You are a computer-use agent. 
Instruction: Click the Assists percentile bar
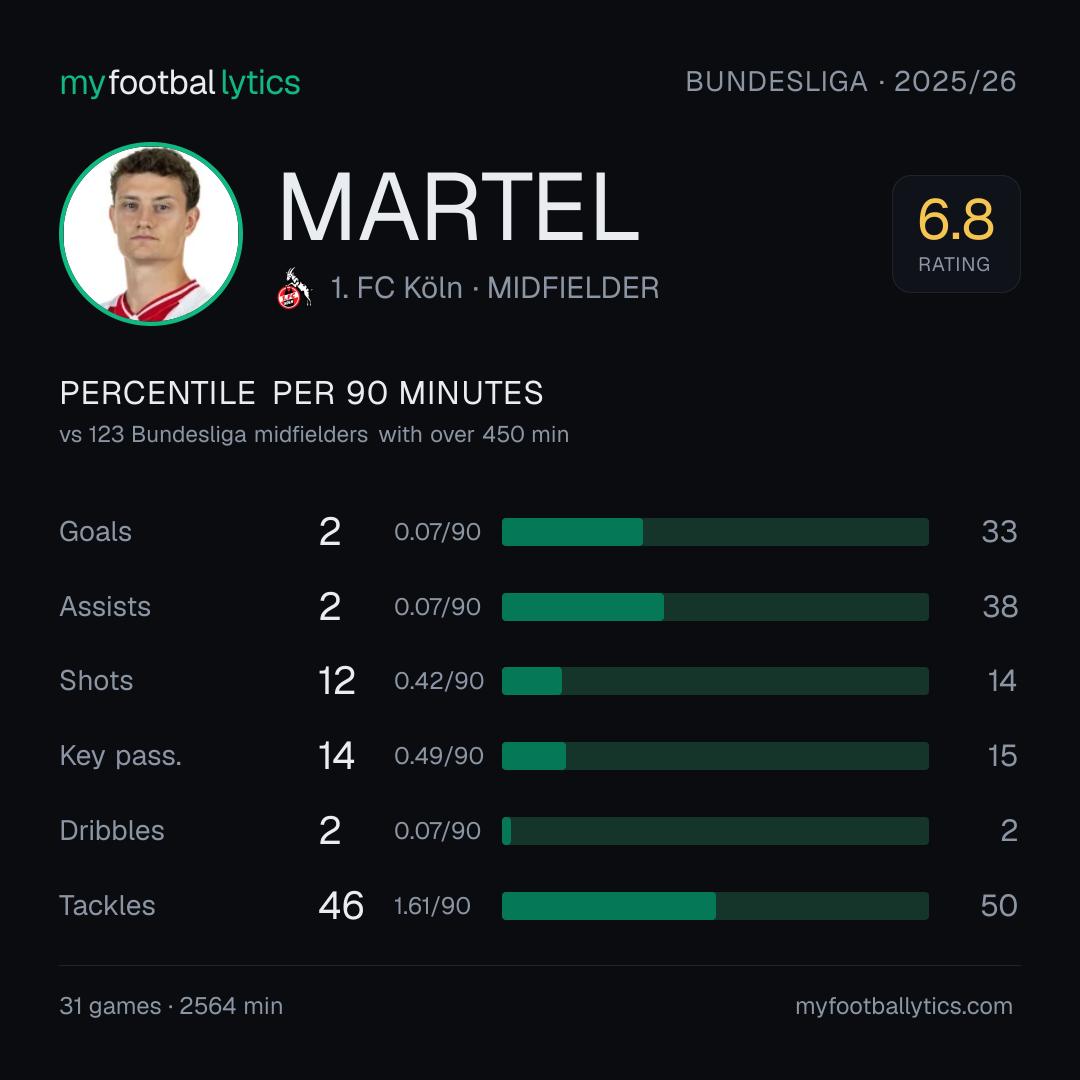point(715,607)
